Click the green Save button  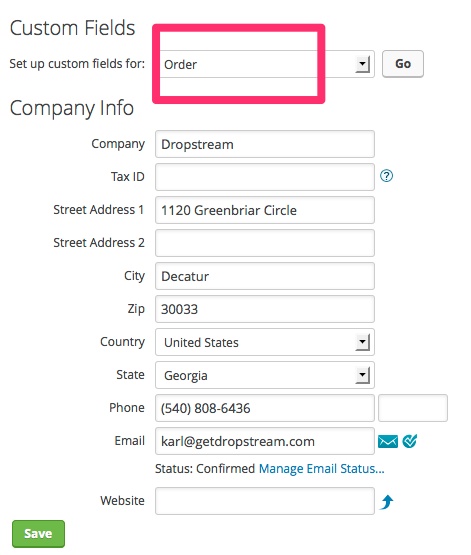(38, 533)
